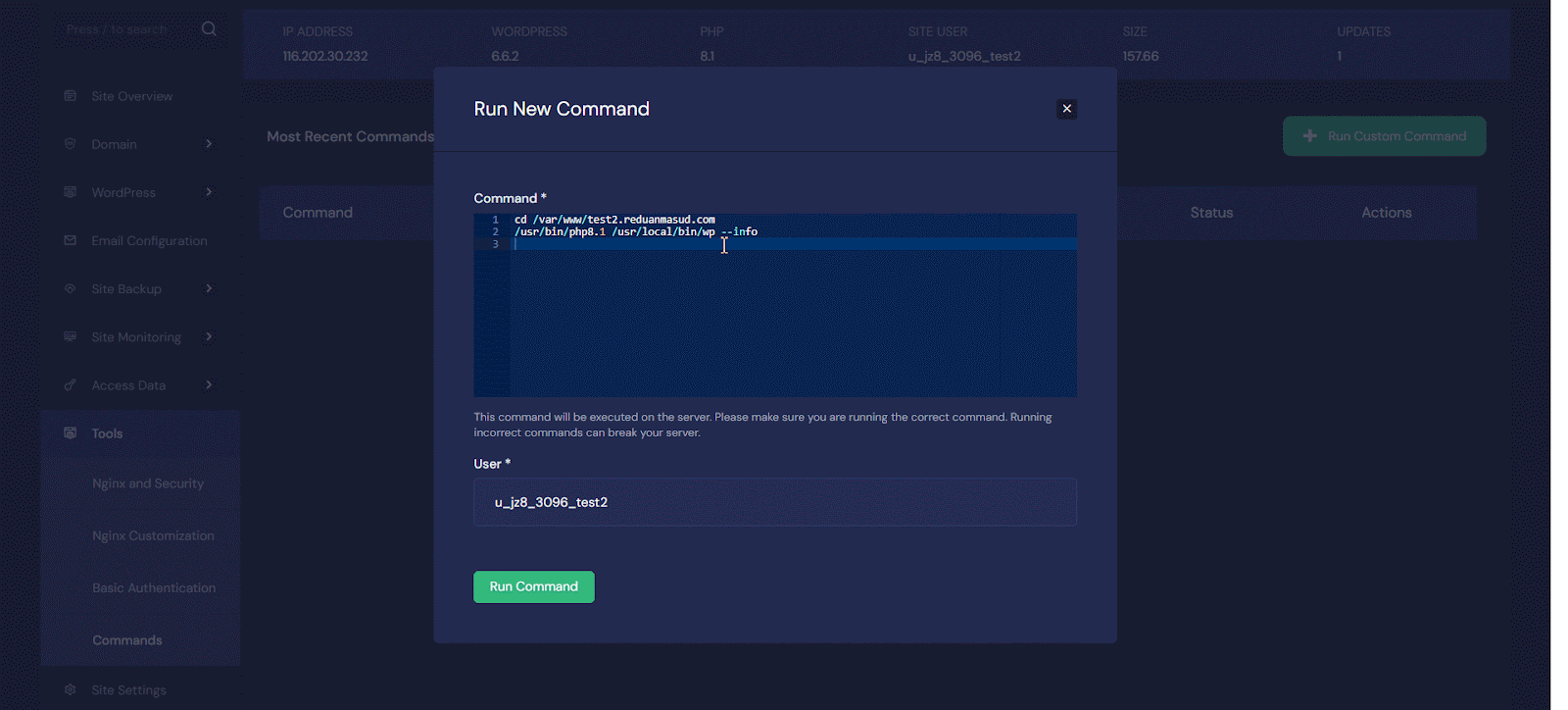Image resolution: width=1568 pixels, height=710 pixels.
Task: Close the Run New Command dialog
Action: coord(1067,109)
